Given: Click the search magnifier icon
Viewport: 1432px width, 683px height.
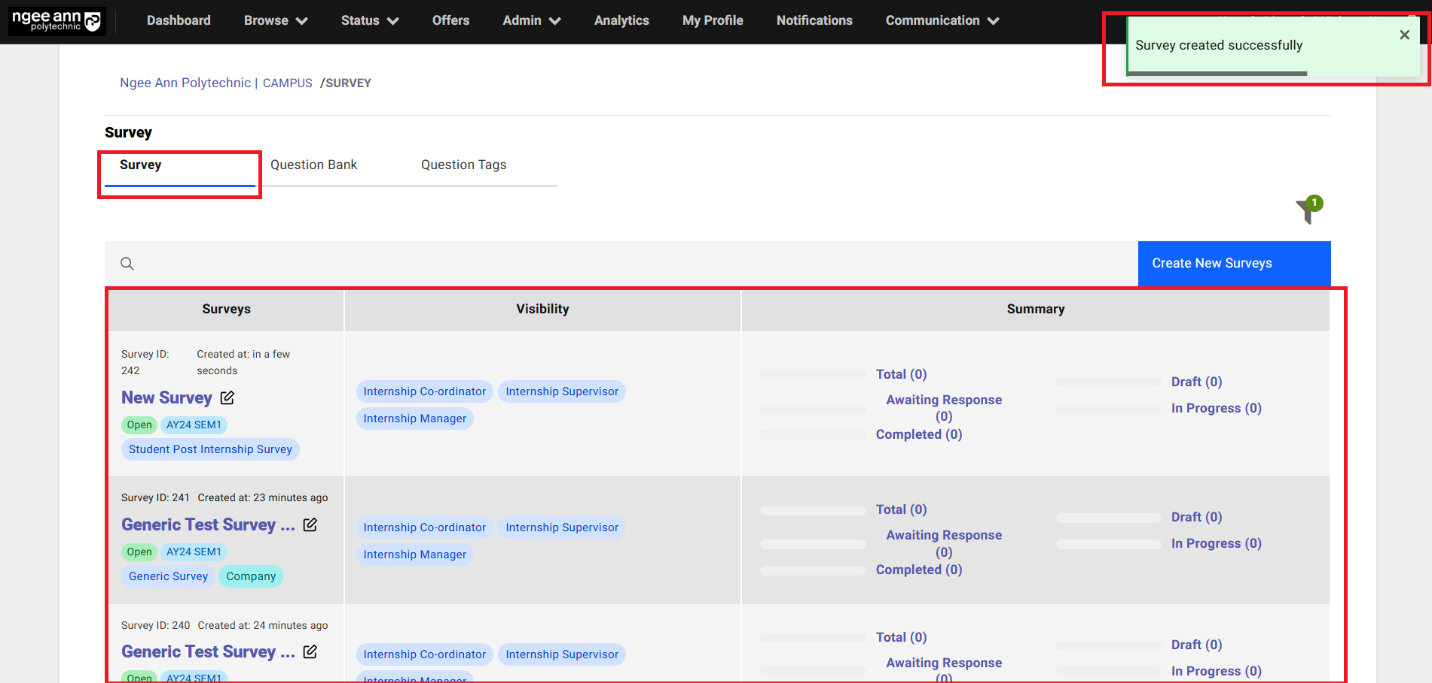Looking at the screenshot, I should tap(127, 263).
